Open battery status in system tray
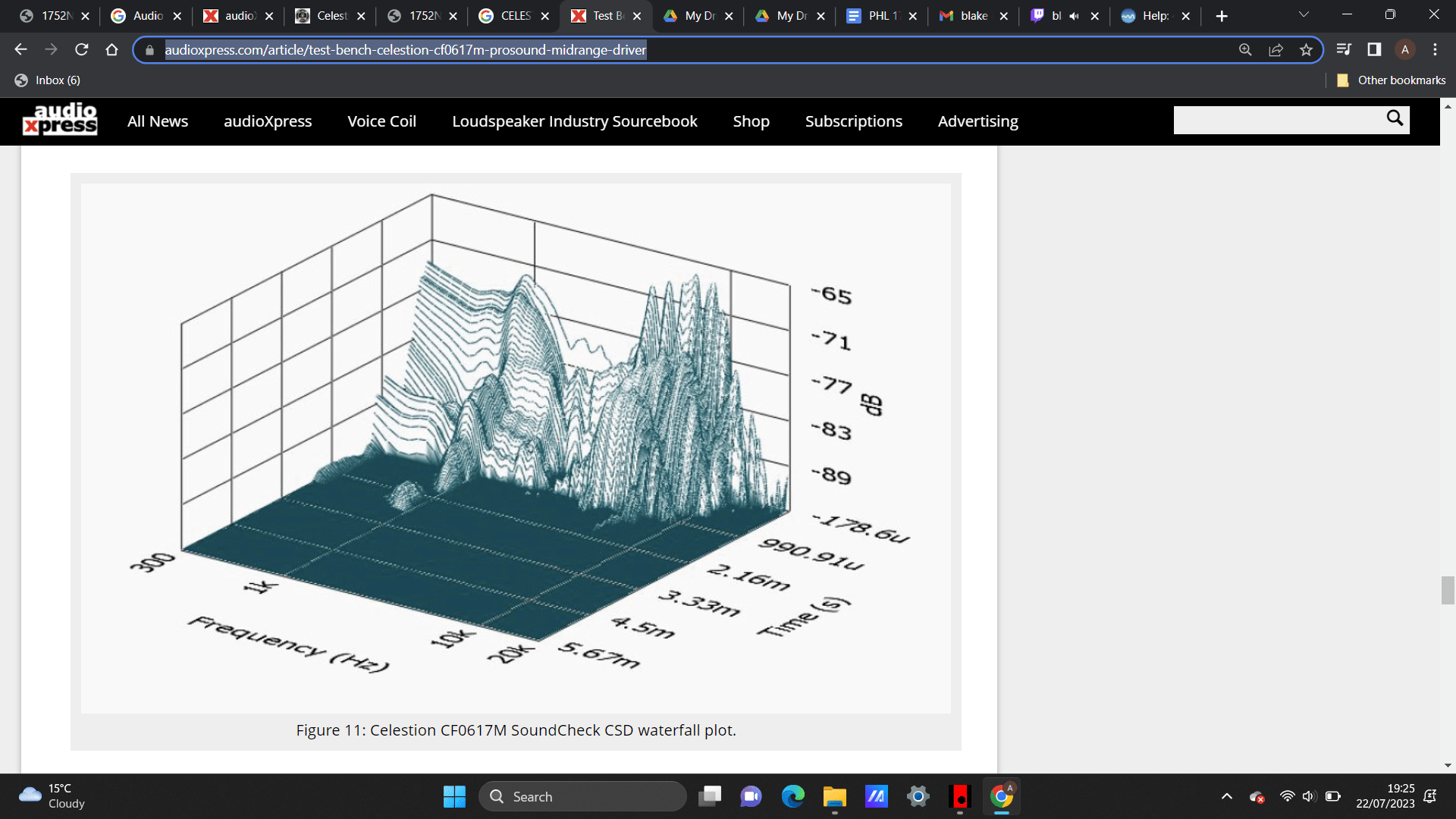 (1332, 796)
